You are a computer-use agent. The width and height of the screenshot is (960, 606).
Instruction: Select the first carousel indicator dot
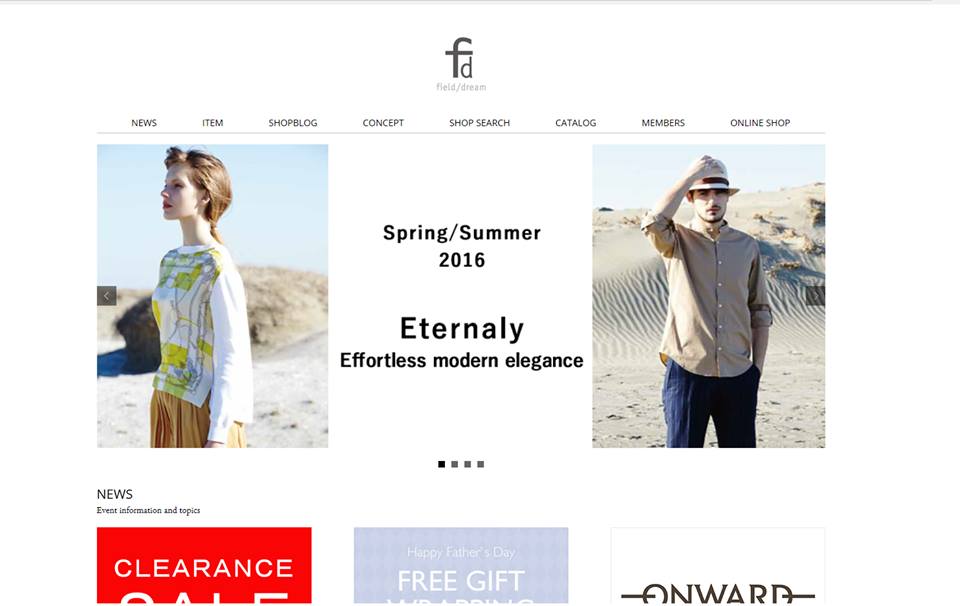(x=441, y=464)
